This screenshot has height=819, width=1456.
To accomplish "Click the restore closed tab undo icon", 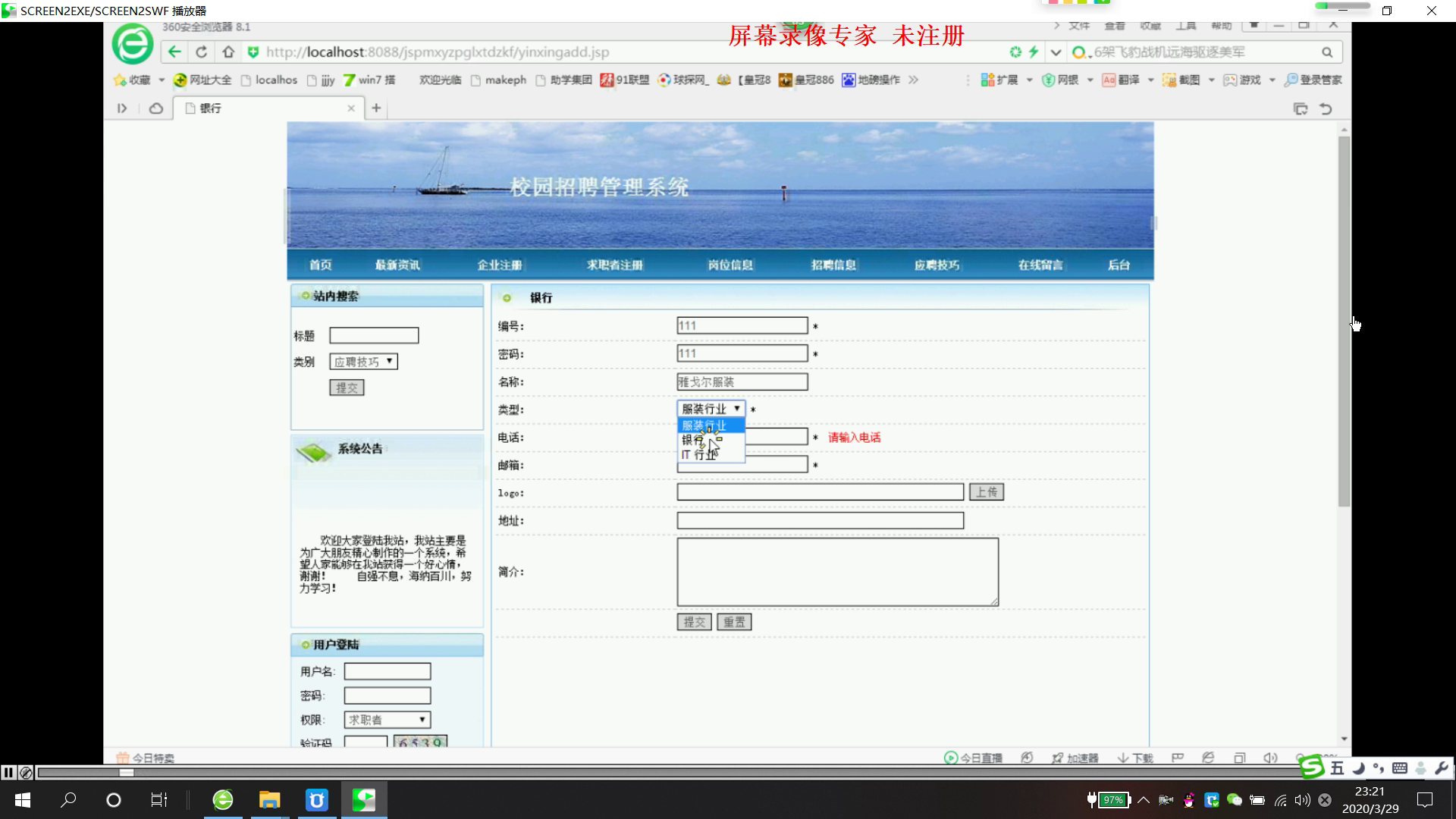I will click(1326, 108).
